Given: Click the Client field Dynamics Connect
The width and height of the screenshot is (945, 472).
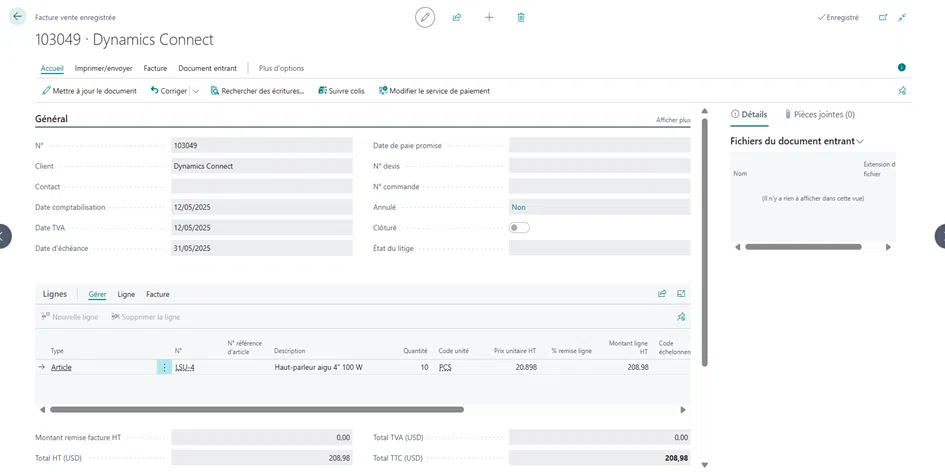Looking at the screenshot, I should coord(262,166).
